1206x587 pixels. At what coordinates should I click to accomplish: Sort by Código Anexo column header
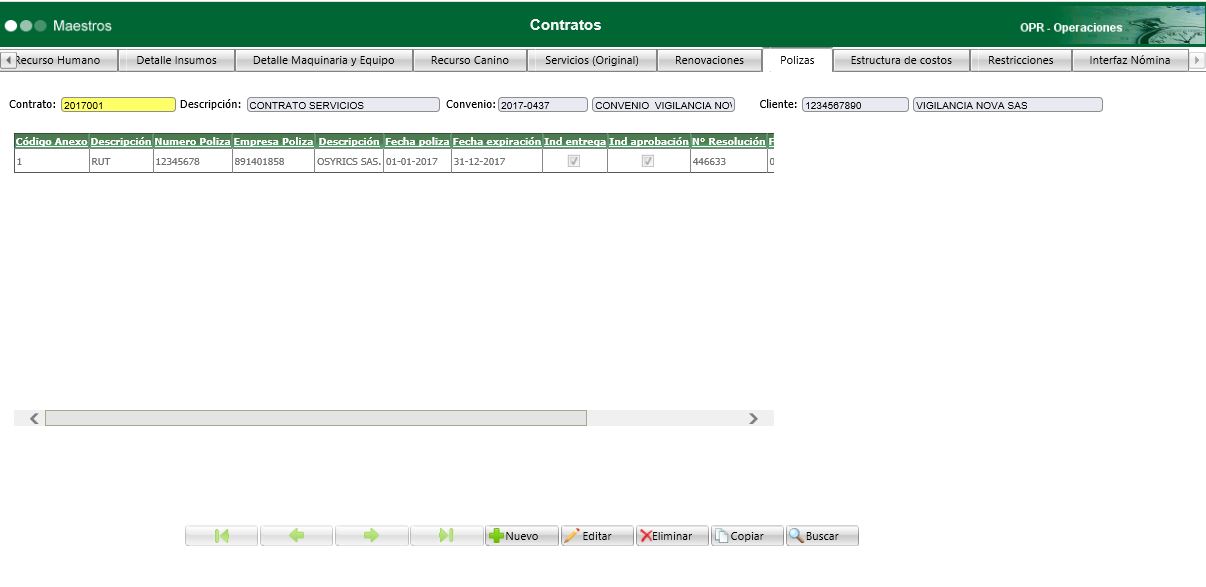click(x=51, y=142)
